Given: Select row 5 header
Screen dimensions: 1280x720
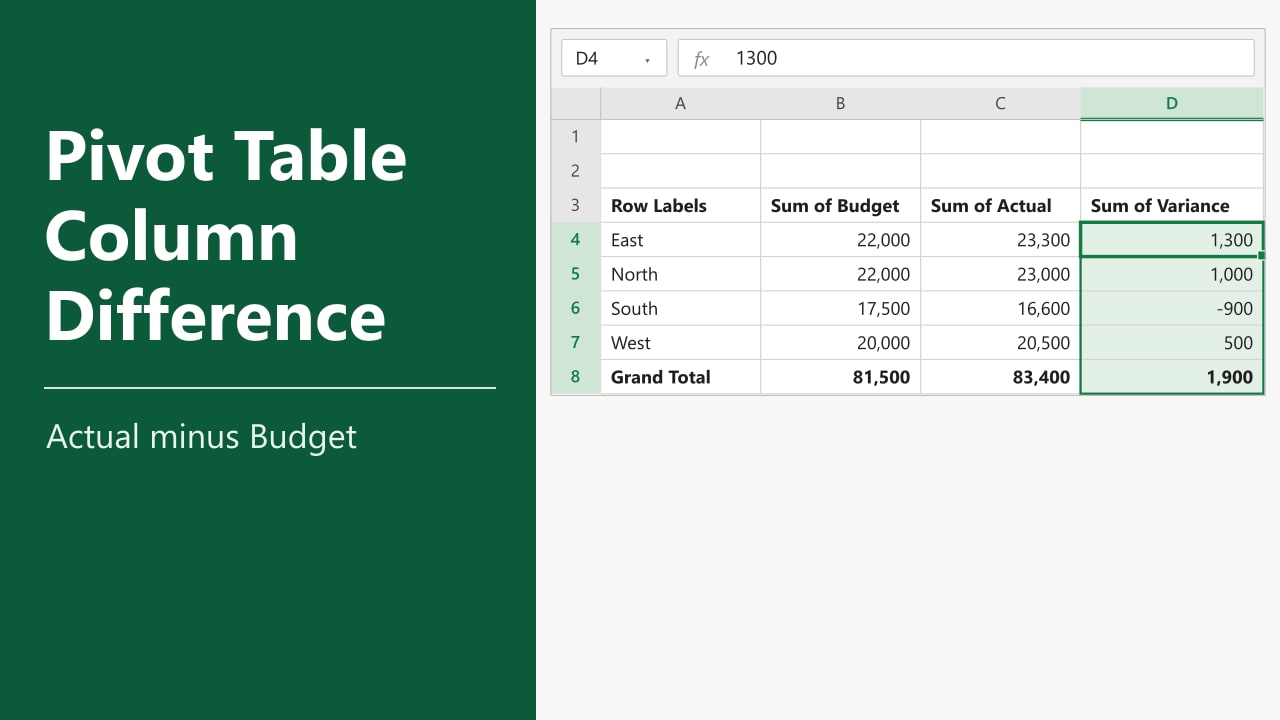Looking at the screenshot, I should (576, 273).
